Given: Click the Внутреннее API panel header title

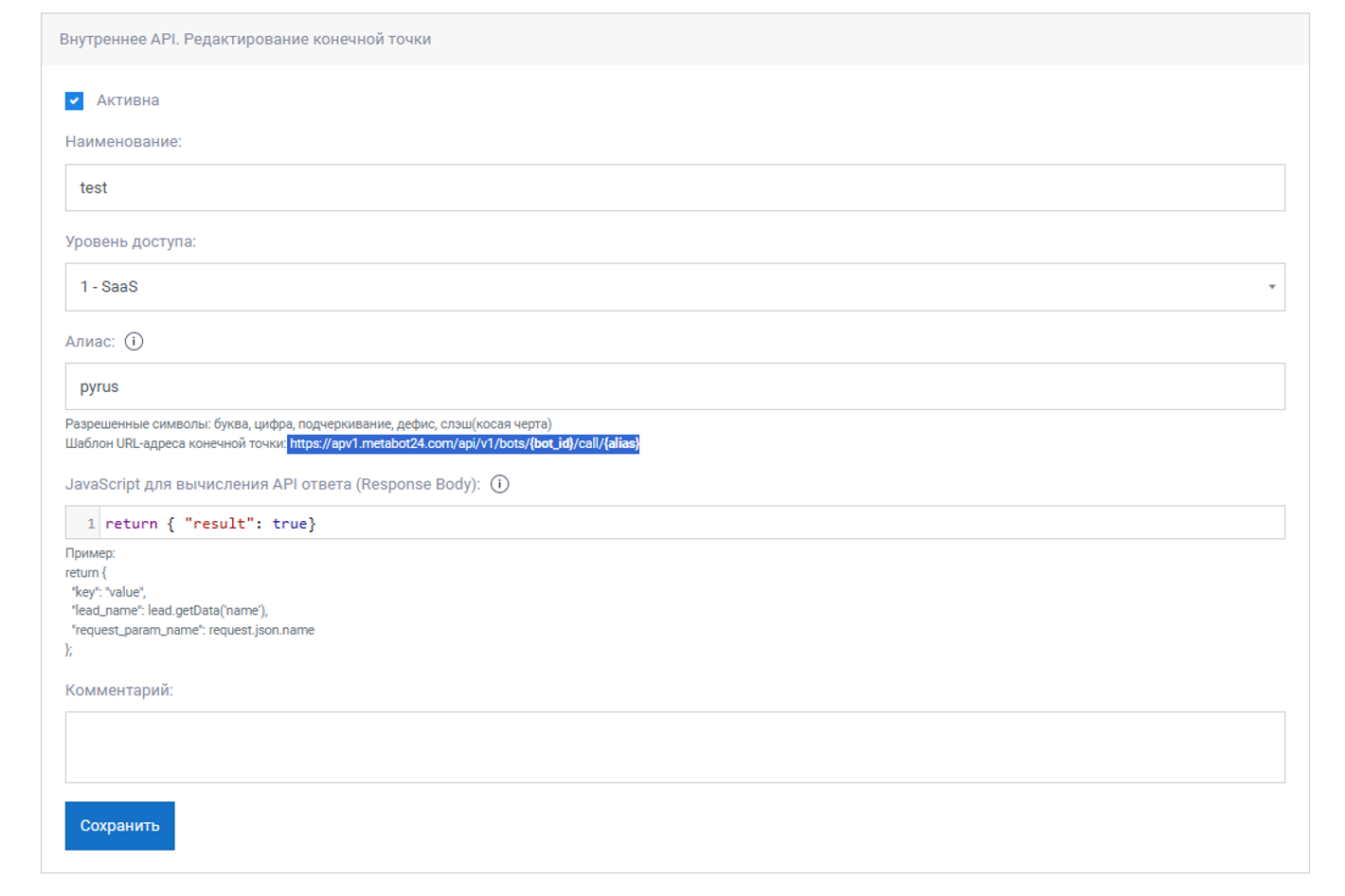Looking at the screenshot, I should pos(245,39).
